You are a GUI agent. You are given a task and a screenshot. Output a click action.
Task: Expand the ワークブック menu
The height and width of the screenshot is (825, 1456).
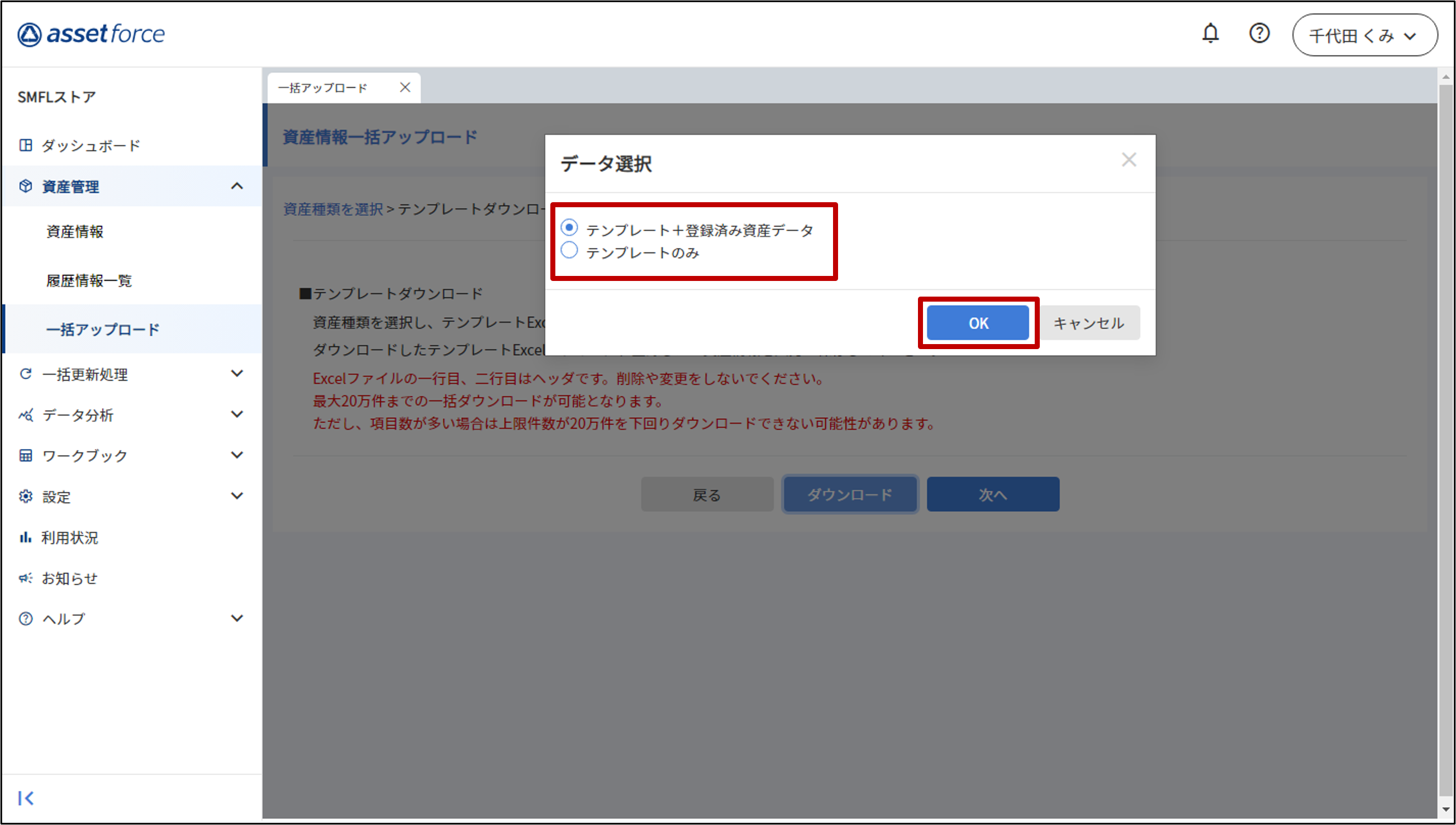point(237,455)
